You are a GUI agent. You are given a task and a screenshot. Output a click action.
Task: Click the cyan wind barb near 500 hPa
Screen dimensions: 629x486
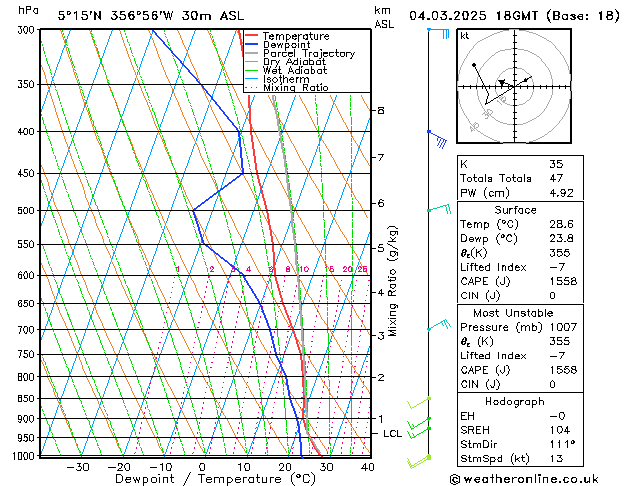tap(438, 209)
